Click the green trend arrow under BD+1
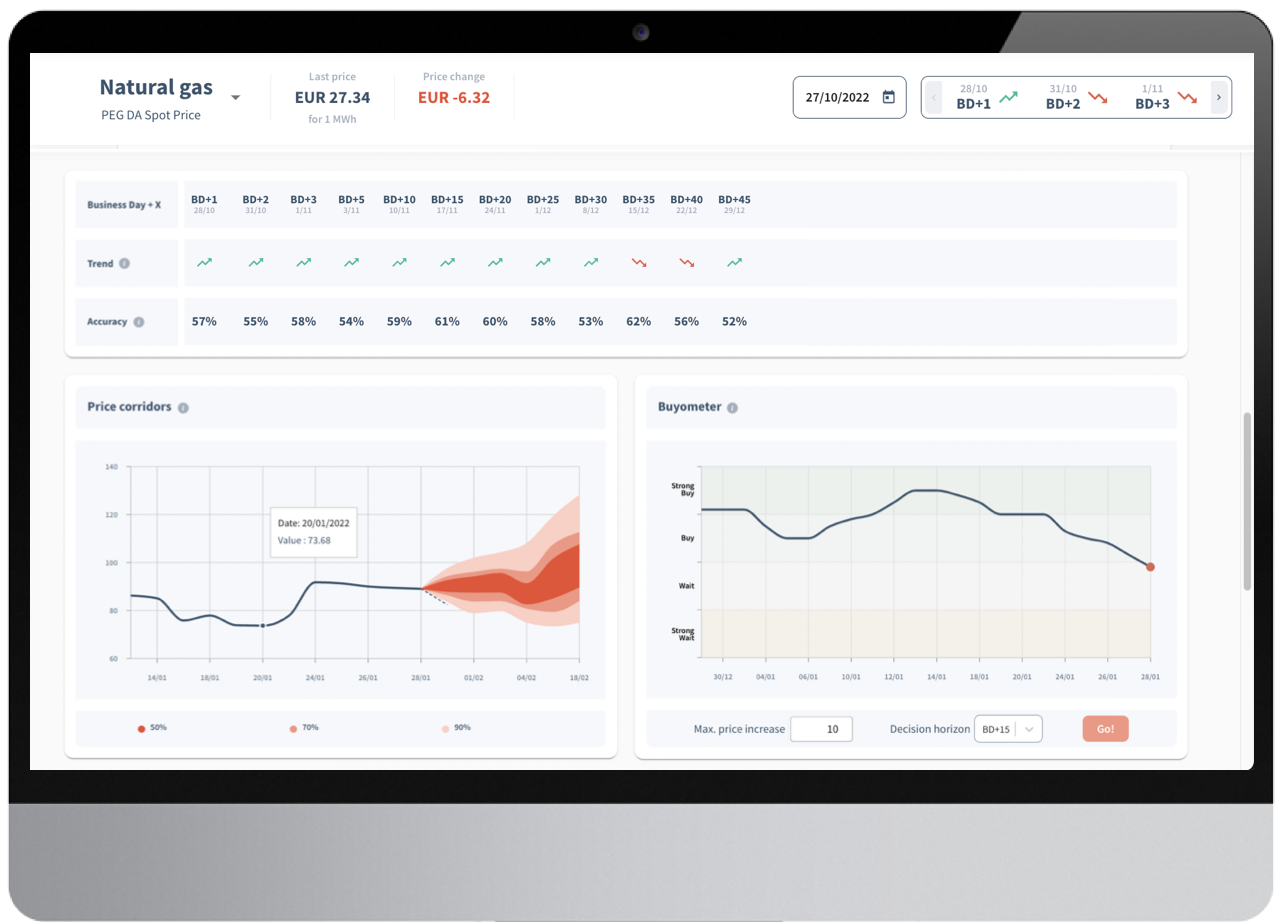 [x=205, y=262]
